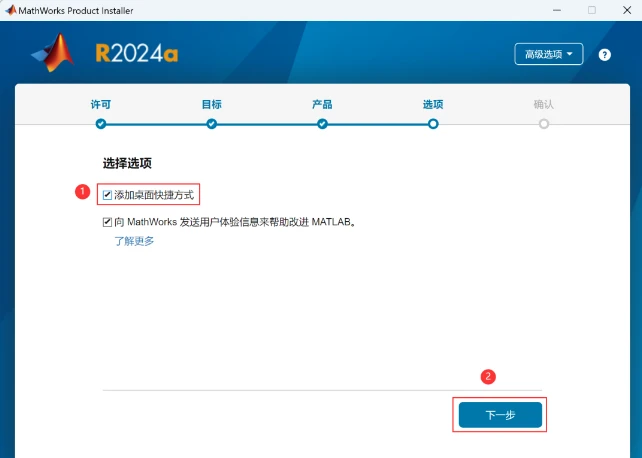Minimize the installer window
The image size is (642, 458).
[x=557, y=10]
